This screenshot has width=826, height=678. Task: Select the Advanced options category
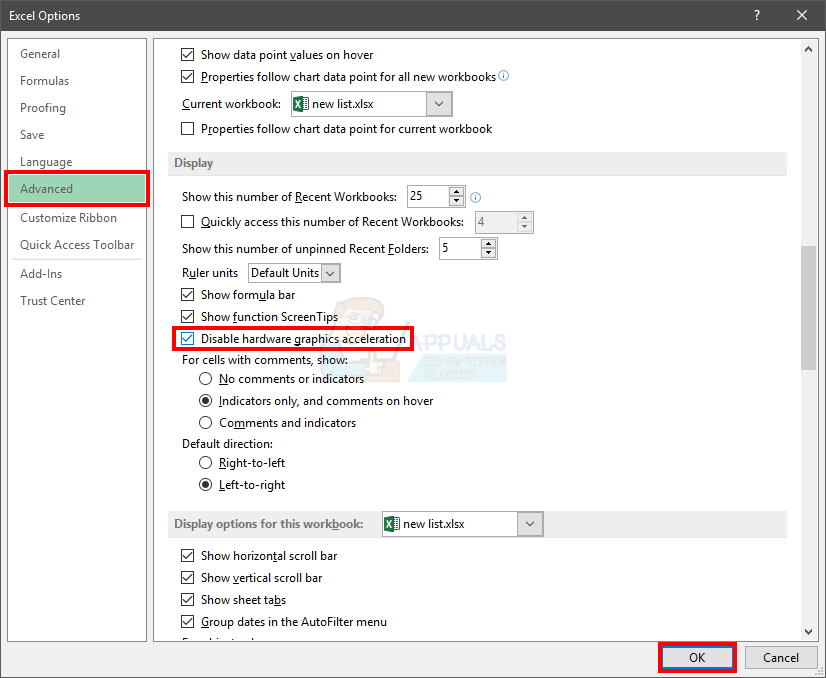tap(77, 189)
